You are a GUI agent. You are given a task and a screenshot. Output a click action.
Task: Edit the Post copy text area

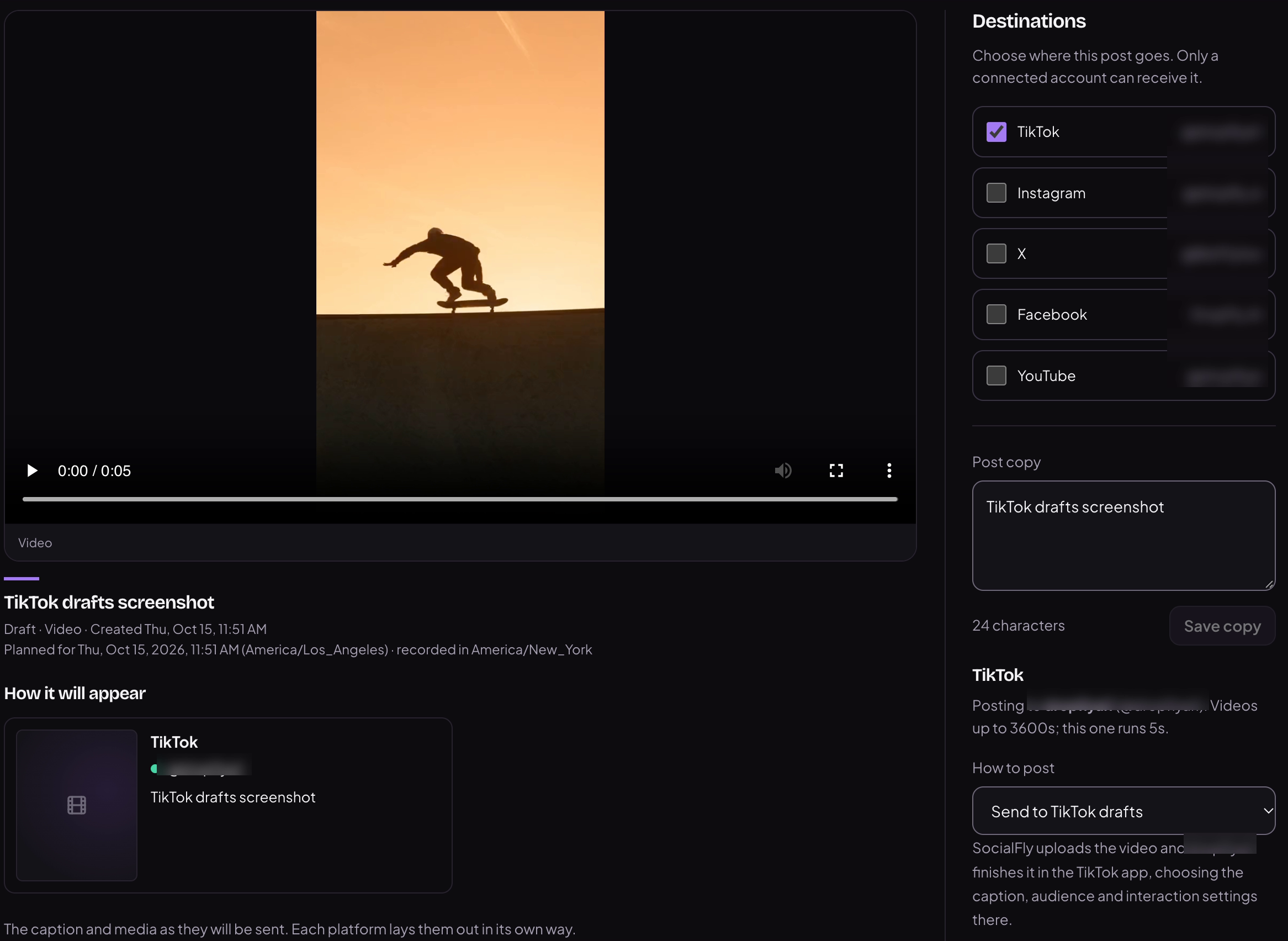[1123, 536]
